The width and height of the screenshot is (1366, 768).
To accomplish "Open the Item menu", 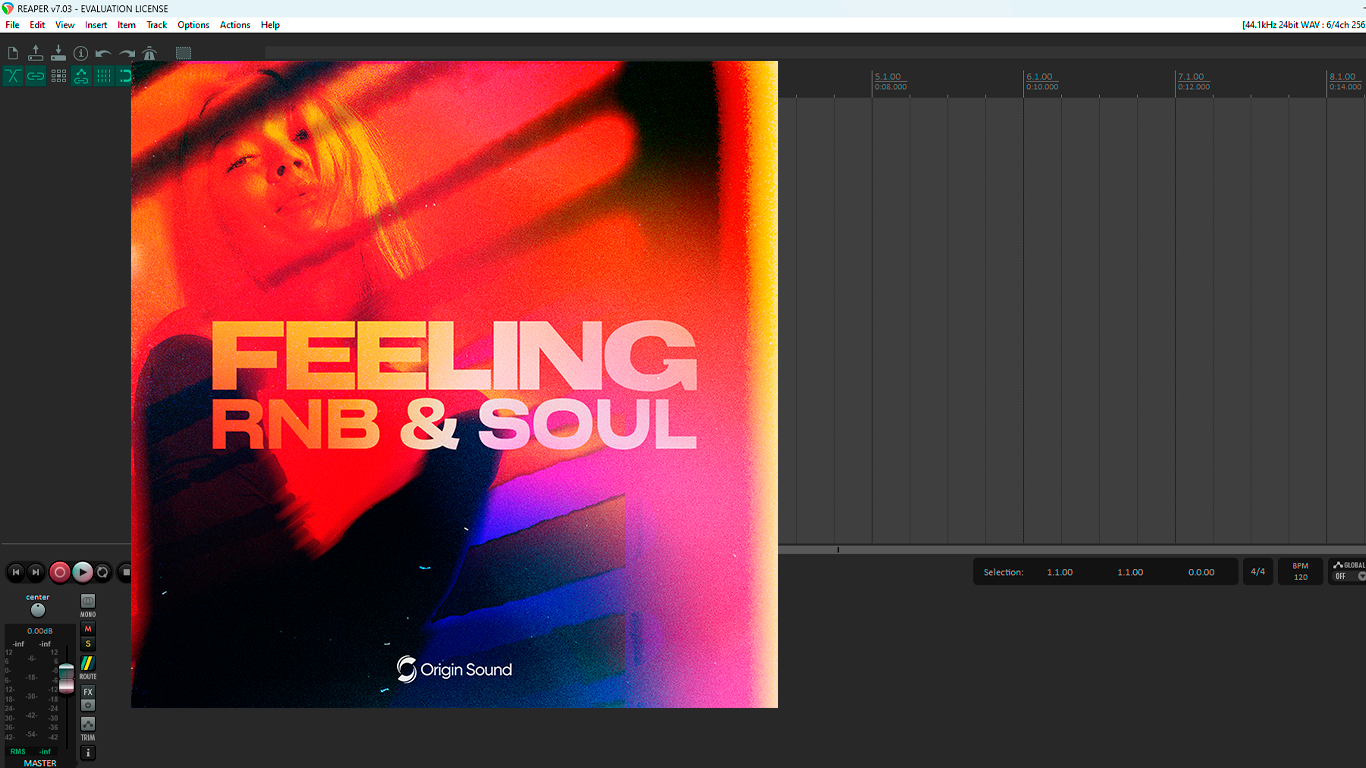I will tap(127, 25).
